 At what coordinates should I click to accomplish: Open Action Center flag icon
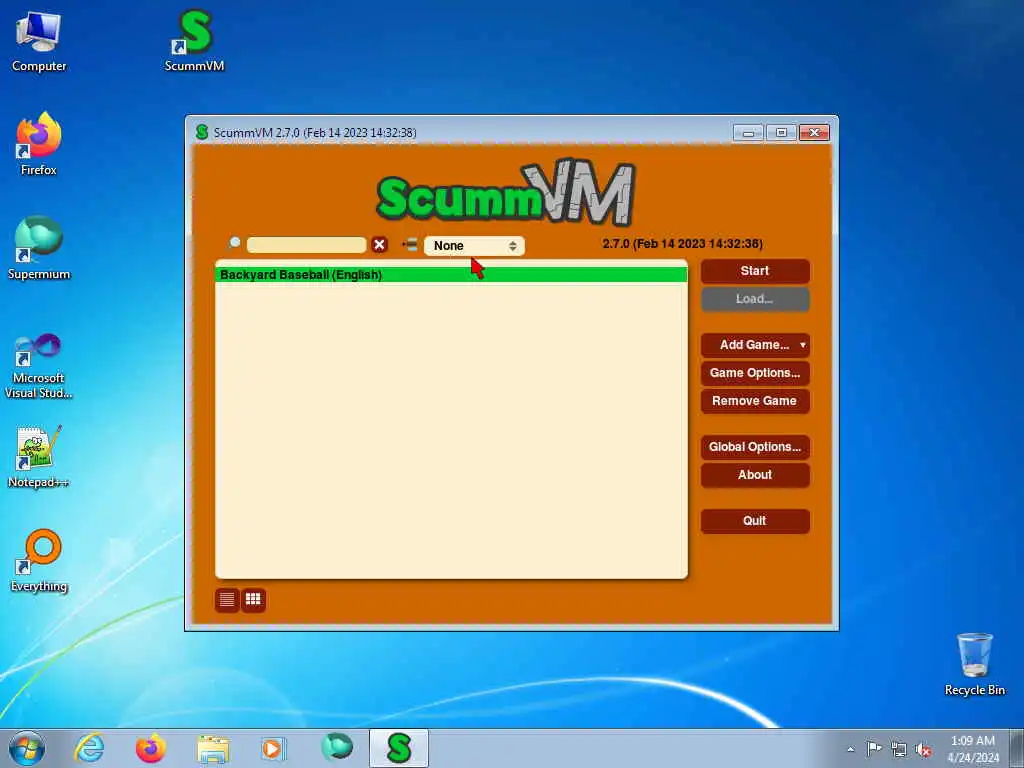(874, 748)
